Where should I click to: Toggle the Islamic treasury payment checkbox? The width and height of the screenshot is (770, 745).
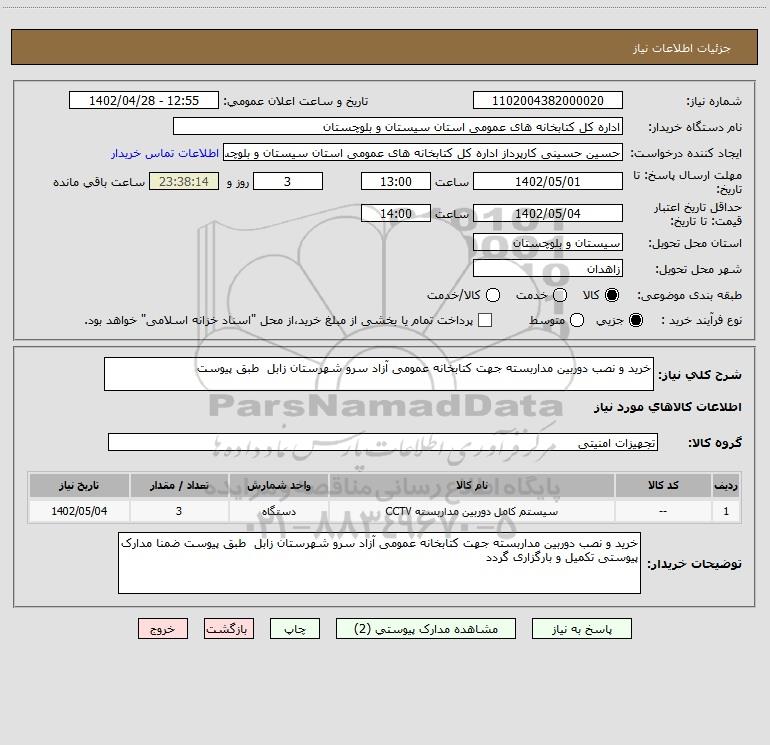point(485,320)
